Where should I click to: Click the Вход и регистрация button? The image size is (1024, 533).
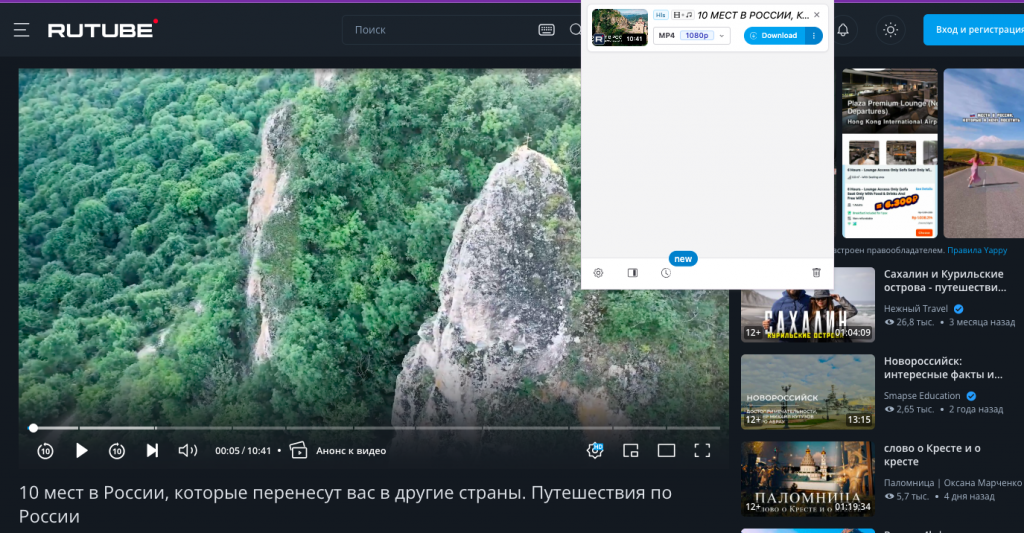pyautogui.click(x=973, y=30)
